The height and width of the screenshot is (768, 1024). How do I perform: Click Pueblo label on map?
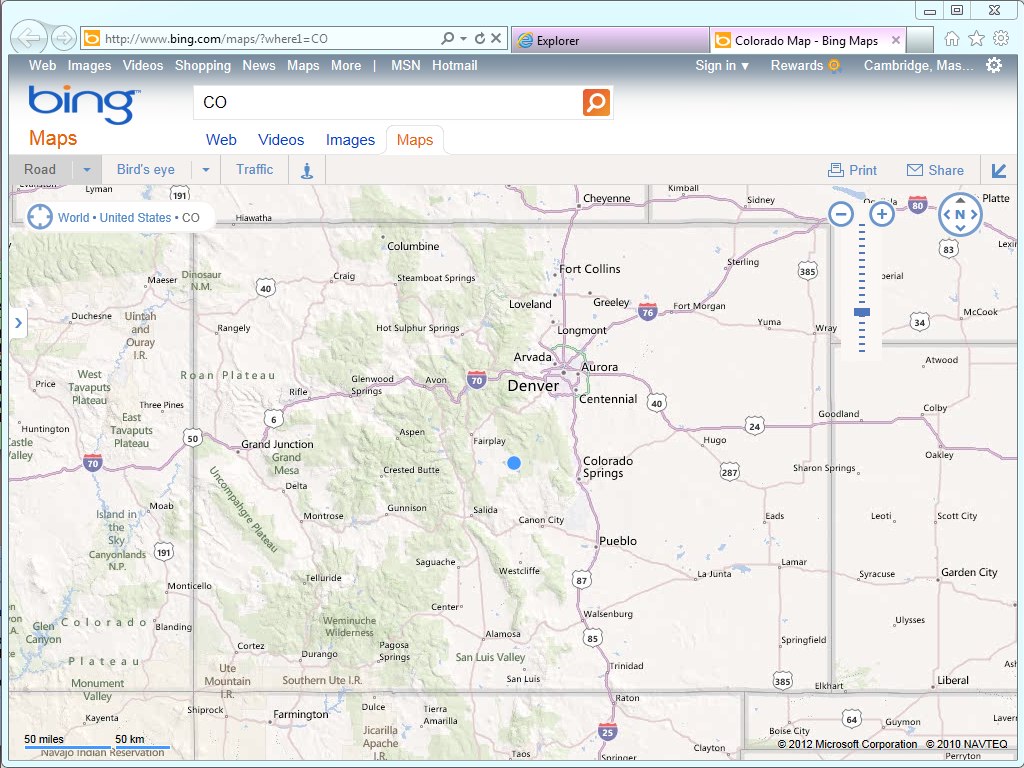tap(618, 541)
